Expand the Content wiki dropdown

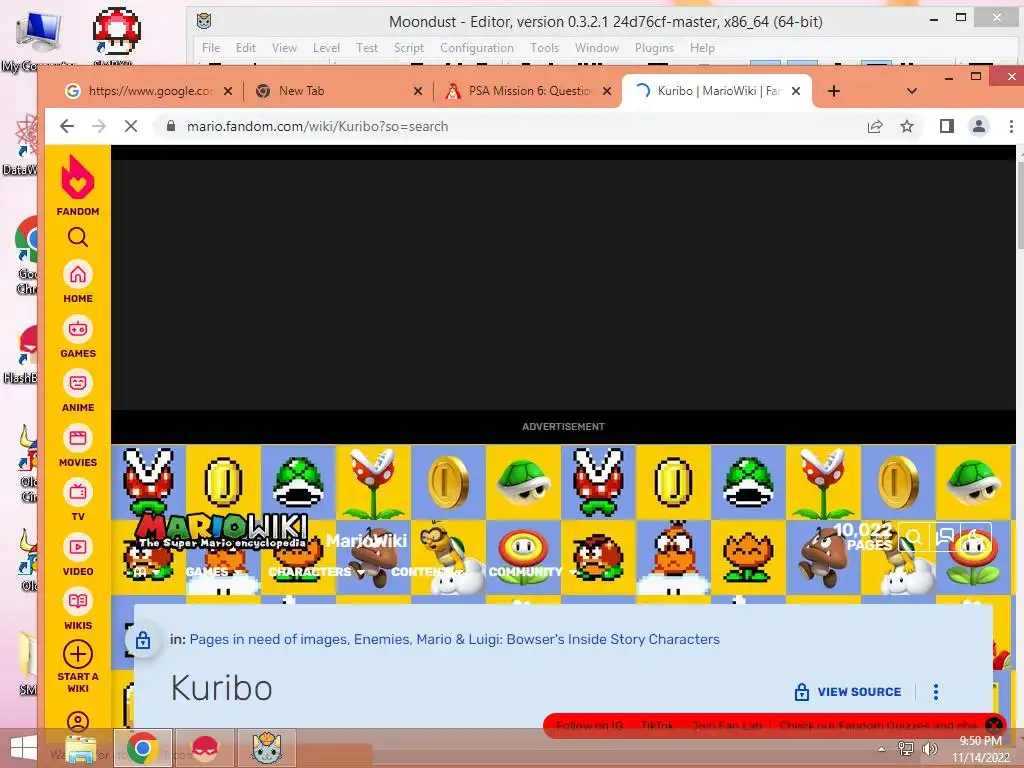(427, 571)
